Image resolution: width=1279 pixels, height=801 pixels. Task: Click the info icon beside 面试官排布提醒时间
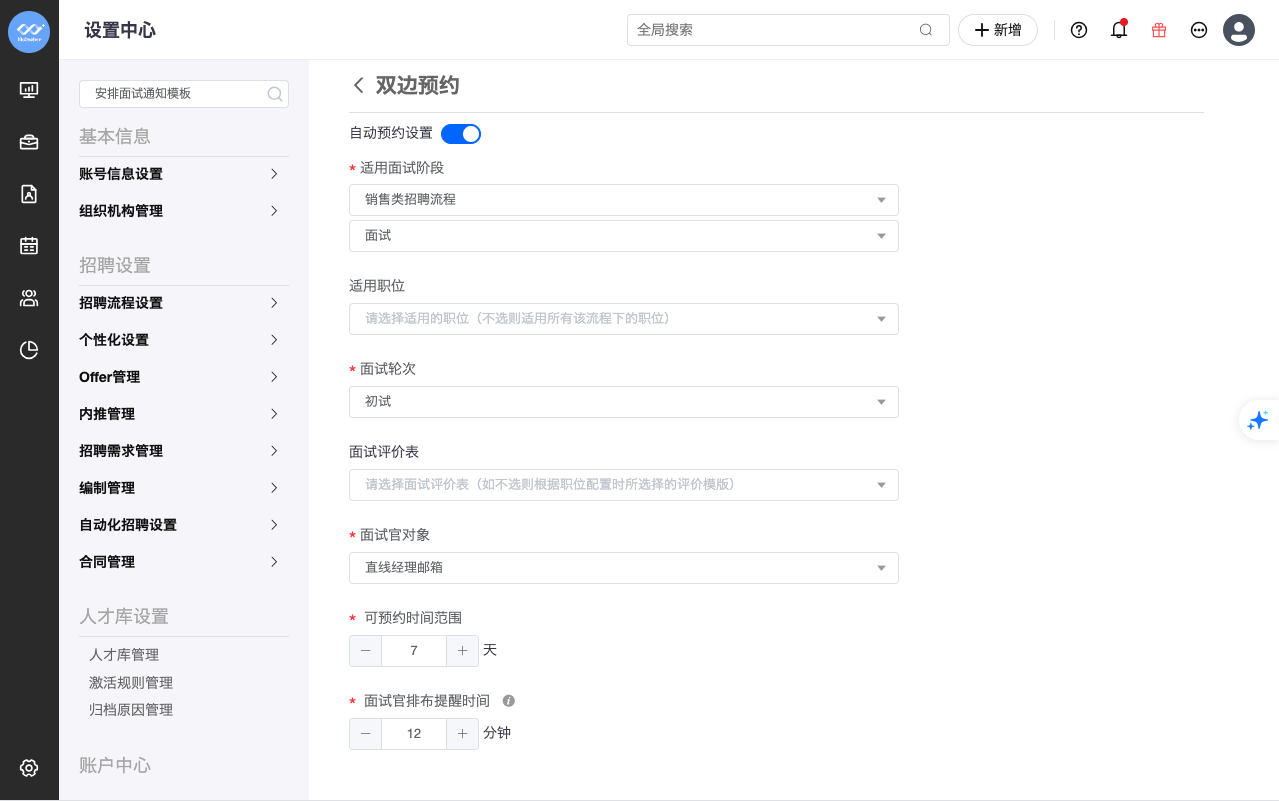508,701
